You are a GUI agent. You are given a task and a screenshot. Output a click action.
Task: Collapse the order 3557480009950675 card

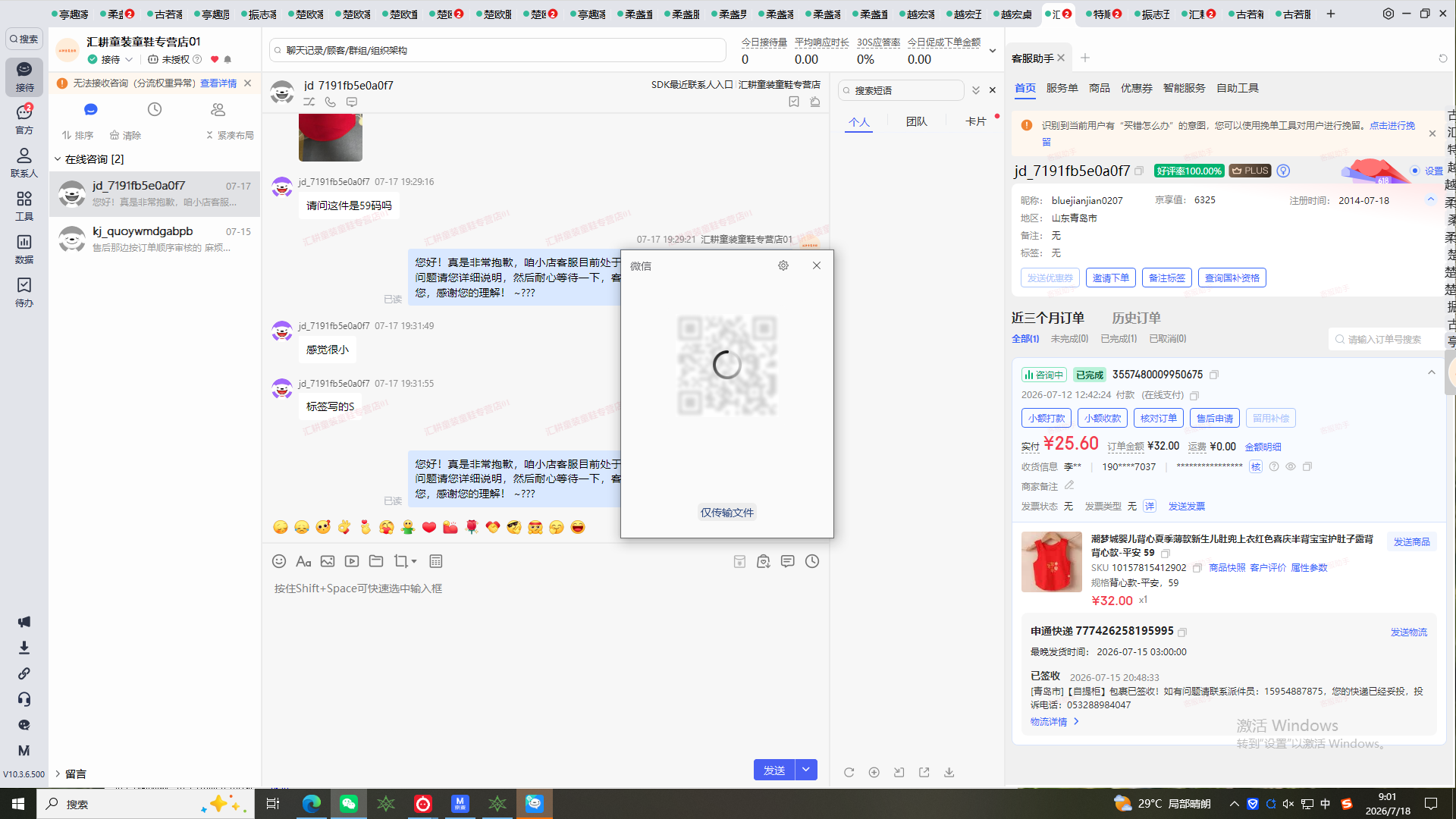click(1431, 372)
